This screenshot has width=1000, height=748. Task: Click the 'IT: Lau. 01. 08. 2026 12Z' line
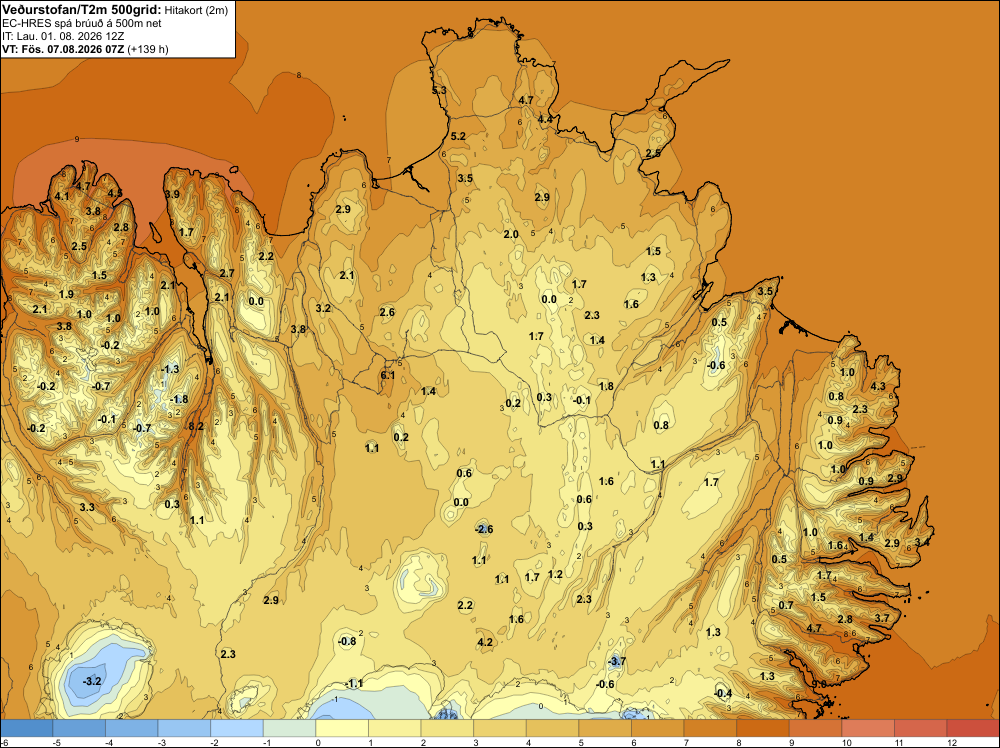tap(63, 36)
